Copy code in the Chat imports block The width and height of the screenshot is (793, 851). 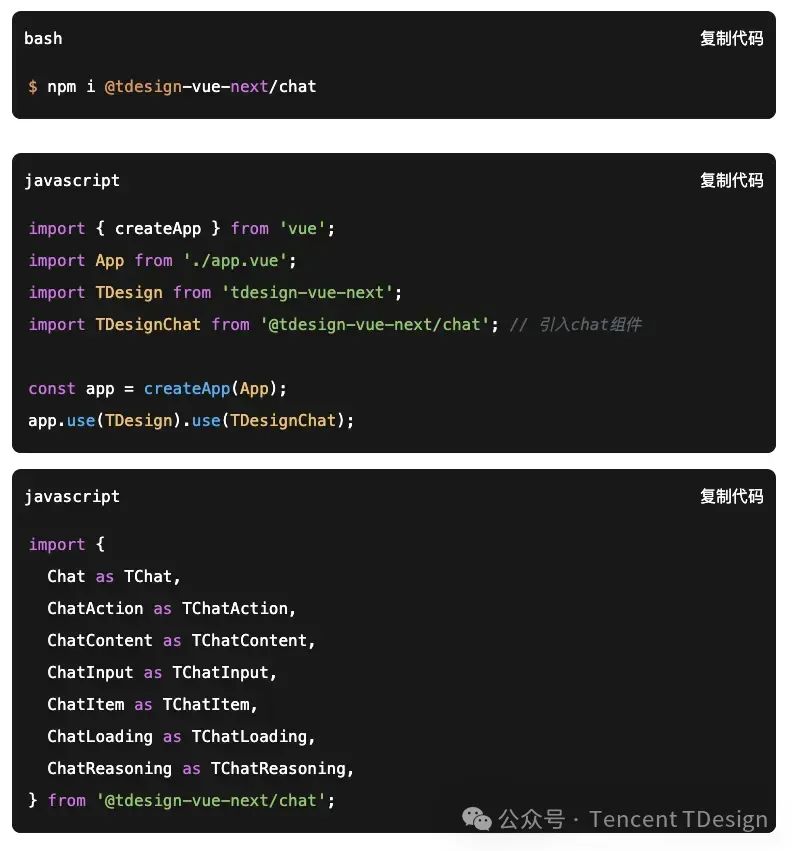[731, 497]
